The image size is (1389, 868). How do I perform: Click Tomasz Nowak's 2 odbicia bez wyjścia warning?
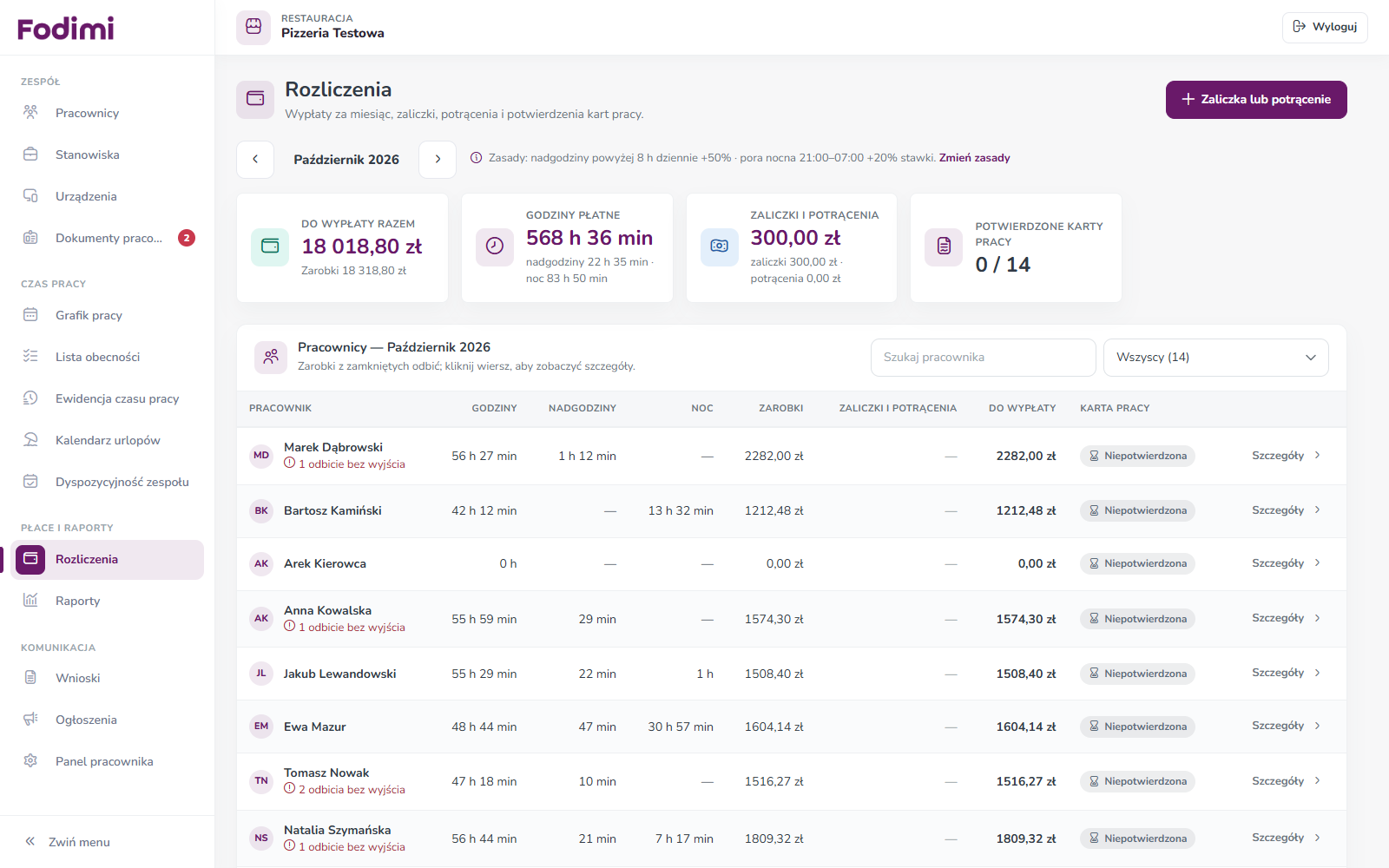pos(345,790)
